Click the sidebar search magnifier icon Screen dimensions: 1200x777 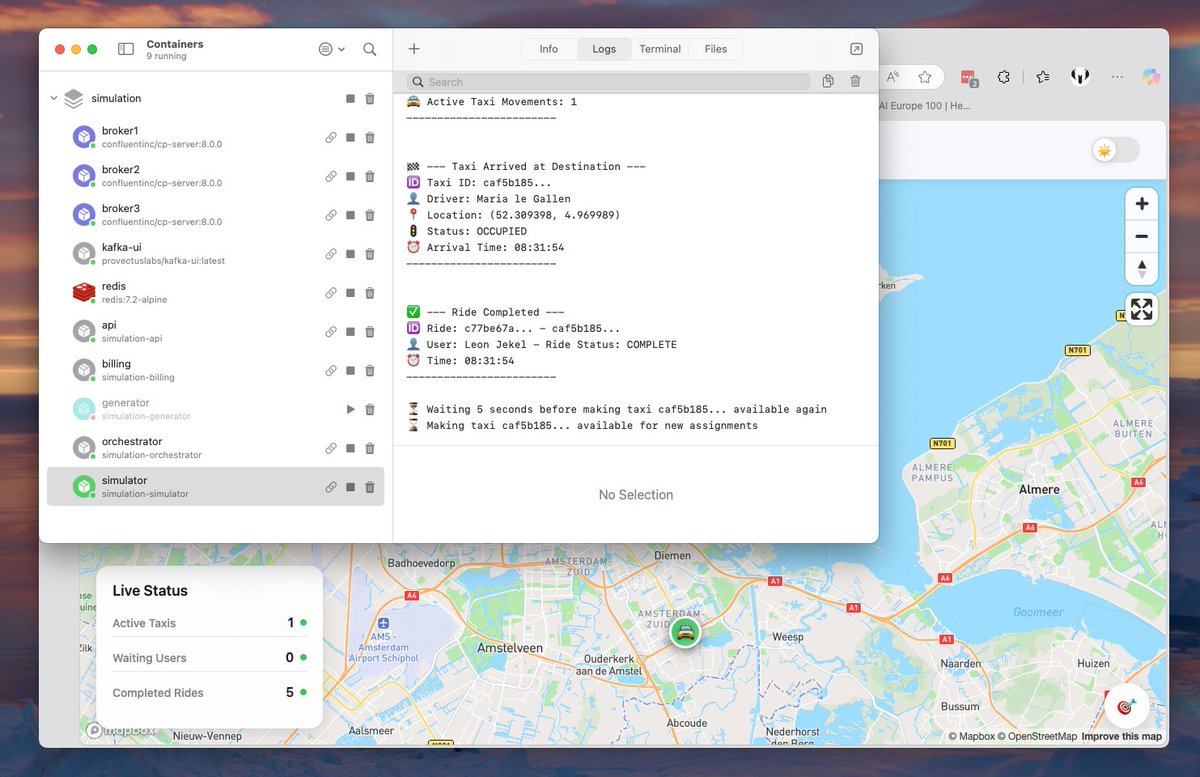click(370, 49)
